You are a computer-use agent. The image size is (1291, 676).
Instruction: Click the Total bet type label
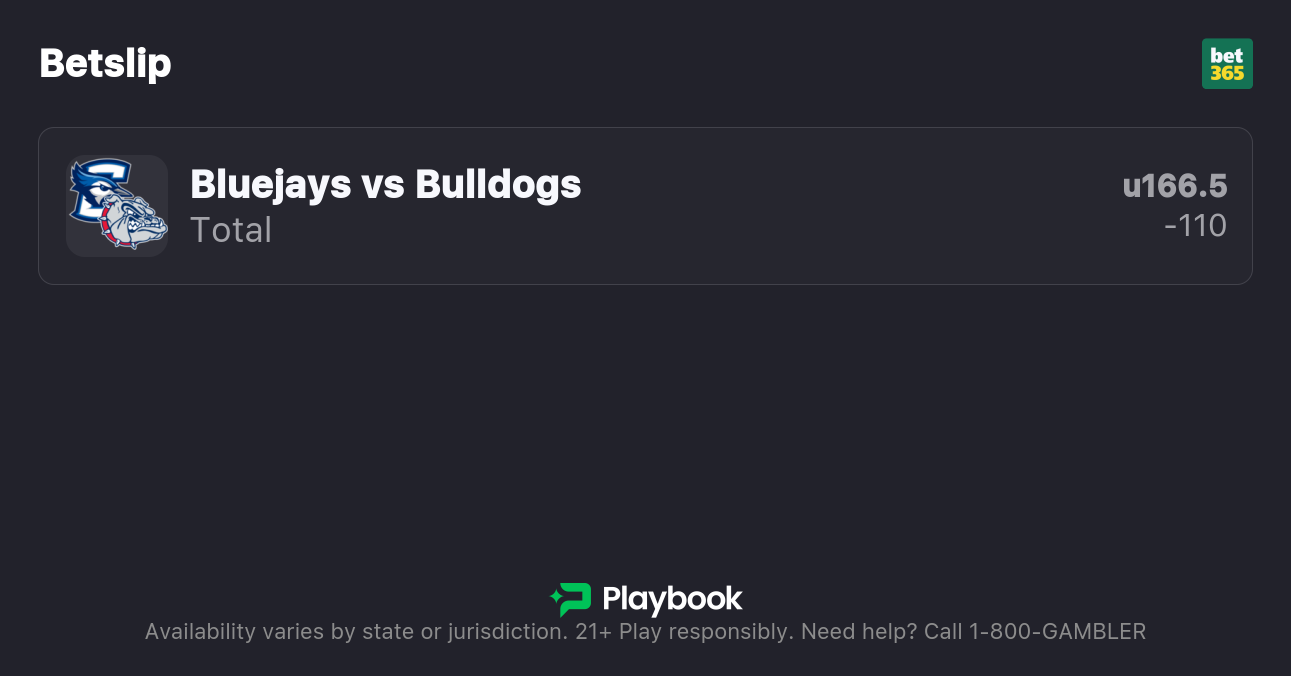click(x=231, y=230)
